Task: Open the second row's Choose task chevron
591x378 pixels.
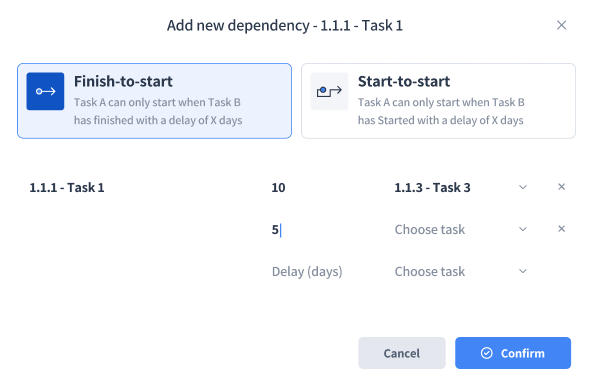Action: coord(522,229)
